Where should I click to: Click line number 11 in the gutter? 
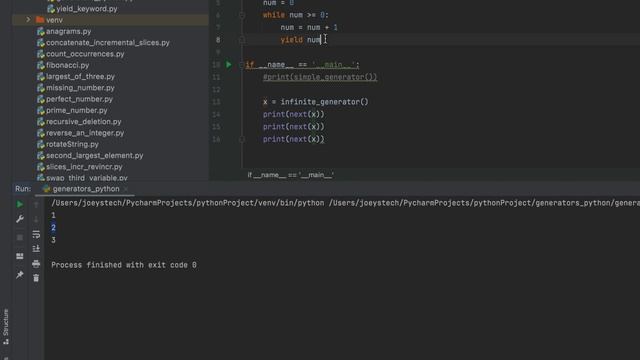click(x=216, y=77)
